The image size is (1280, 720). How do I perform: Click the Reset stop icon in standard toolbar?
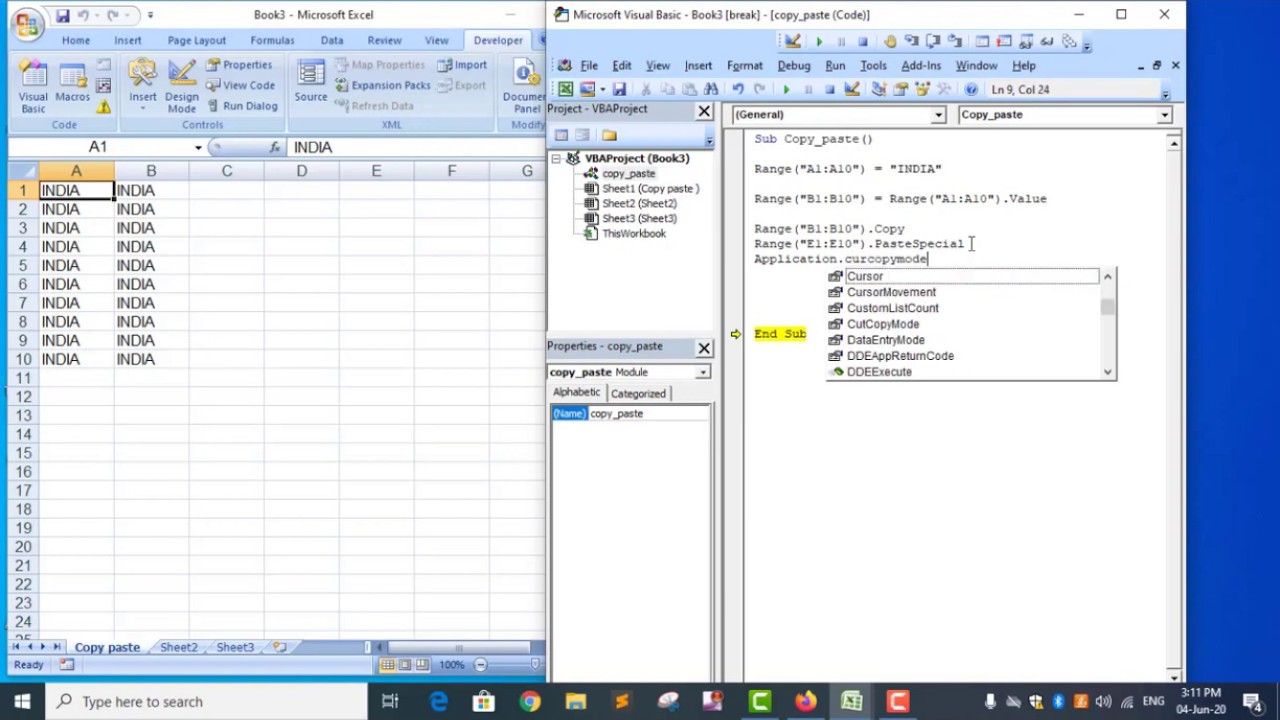(829, 90)
